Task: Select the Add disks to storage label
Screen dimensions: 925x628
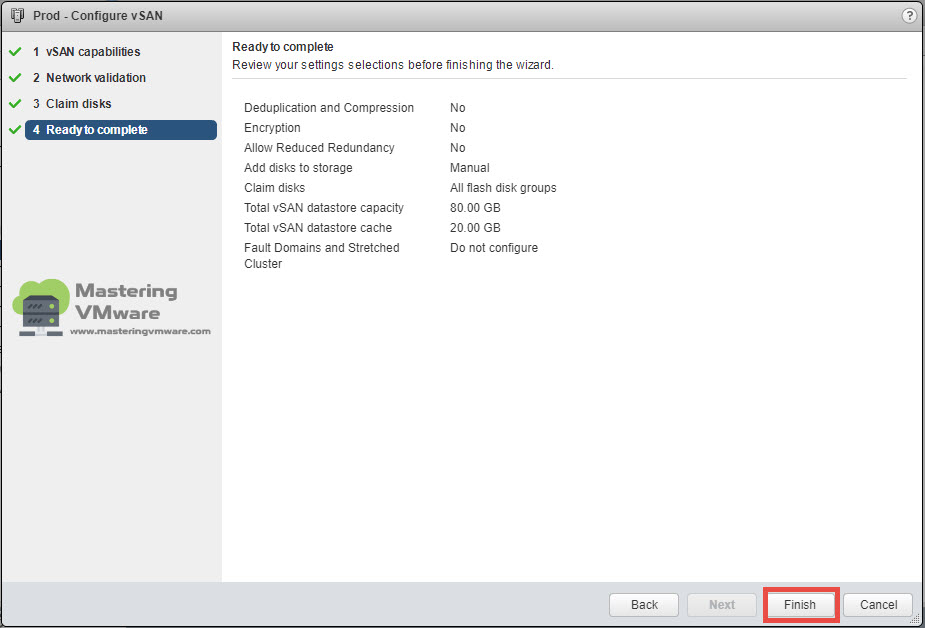Action: point(299,168)
